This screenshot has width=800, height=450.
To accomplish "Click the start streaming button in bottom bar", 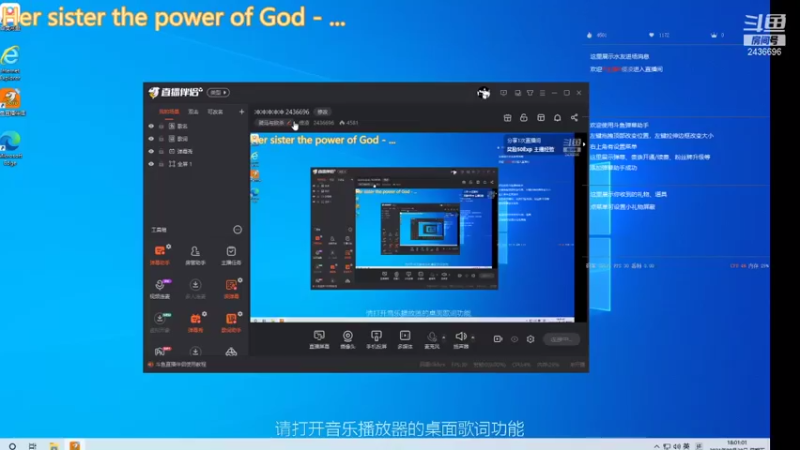I will (x=561, y=339).
